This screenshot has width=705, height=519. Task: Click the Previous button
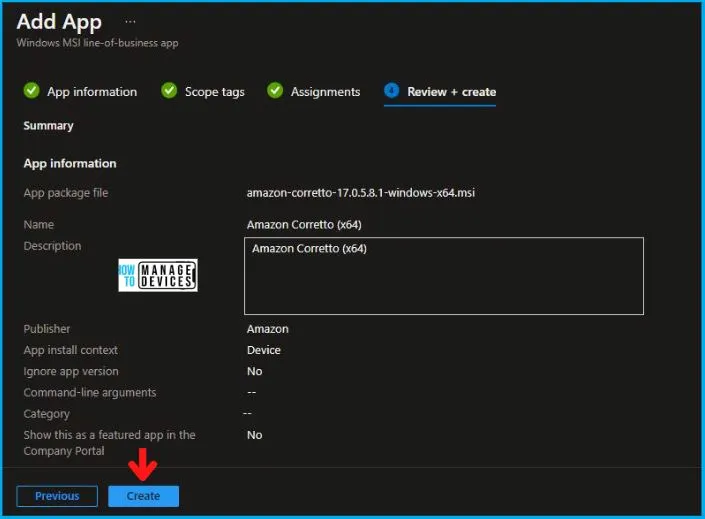coord(57,496)
